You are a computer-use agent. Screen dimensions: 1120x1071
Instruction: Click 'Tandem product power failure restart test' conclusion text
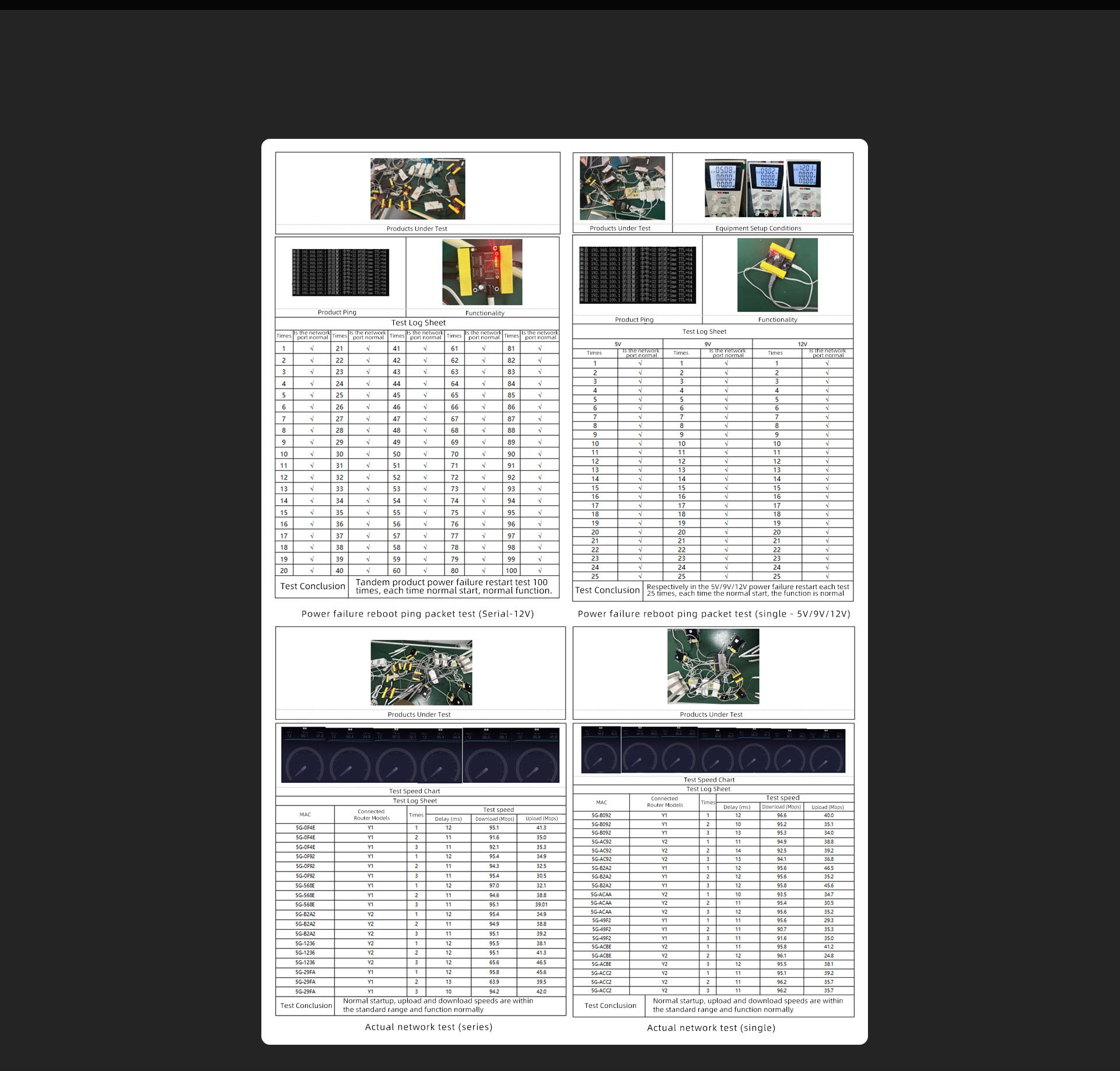454,586
